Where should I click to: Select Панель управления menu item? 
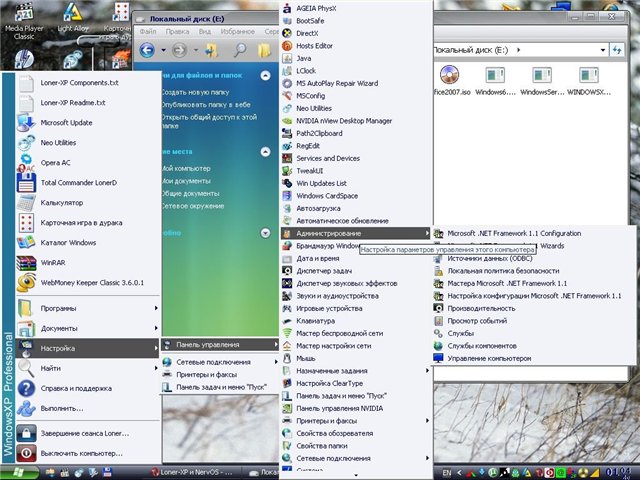pyautogui.click(x=220, y=344)
